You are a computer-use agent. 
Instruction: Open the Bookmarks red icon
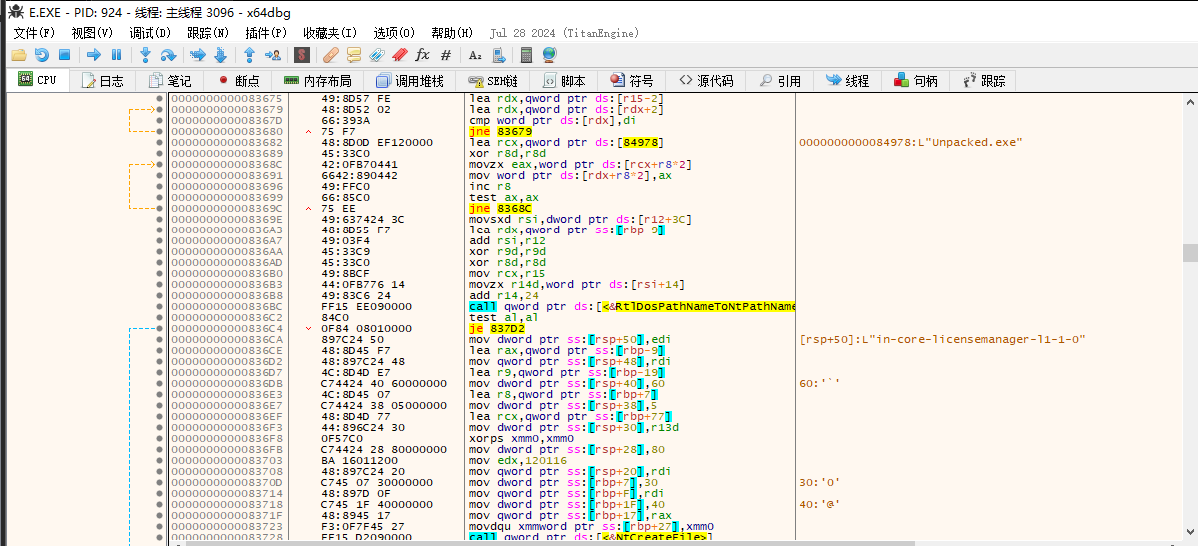pos(400,55)
